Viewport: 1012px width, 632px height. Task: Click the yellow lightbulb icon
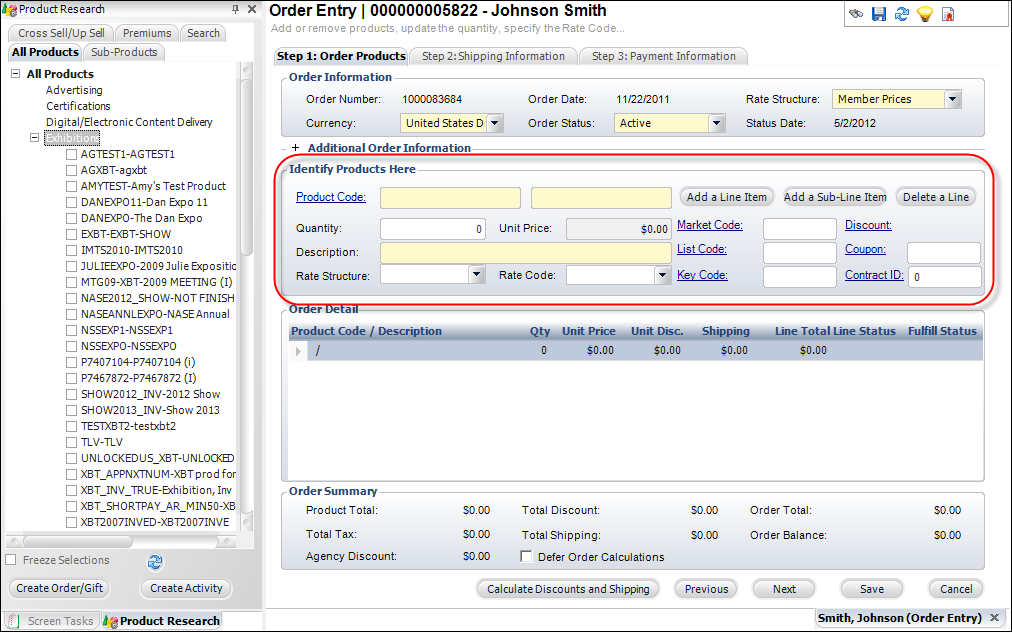pyautogui.click(x=924, y=14)
